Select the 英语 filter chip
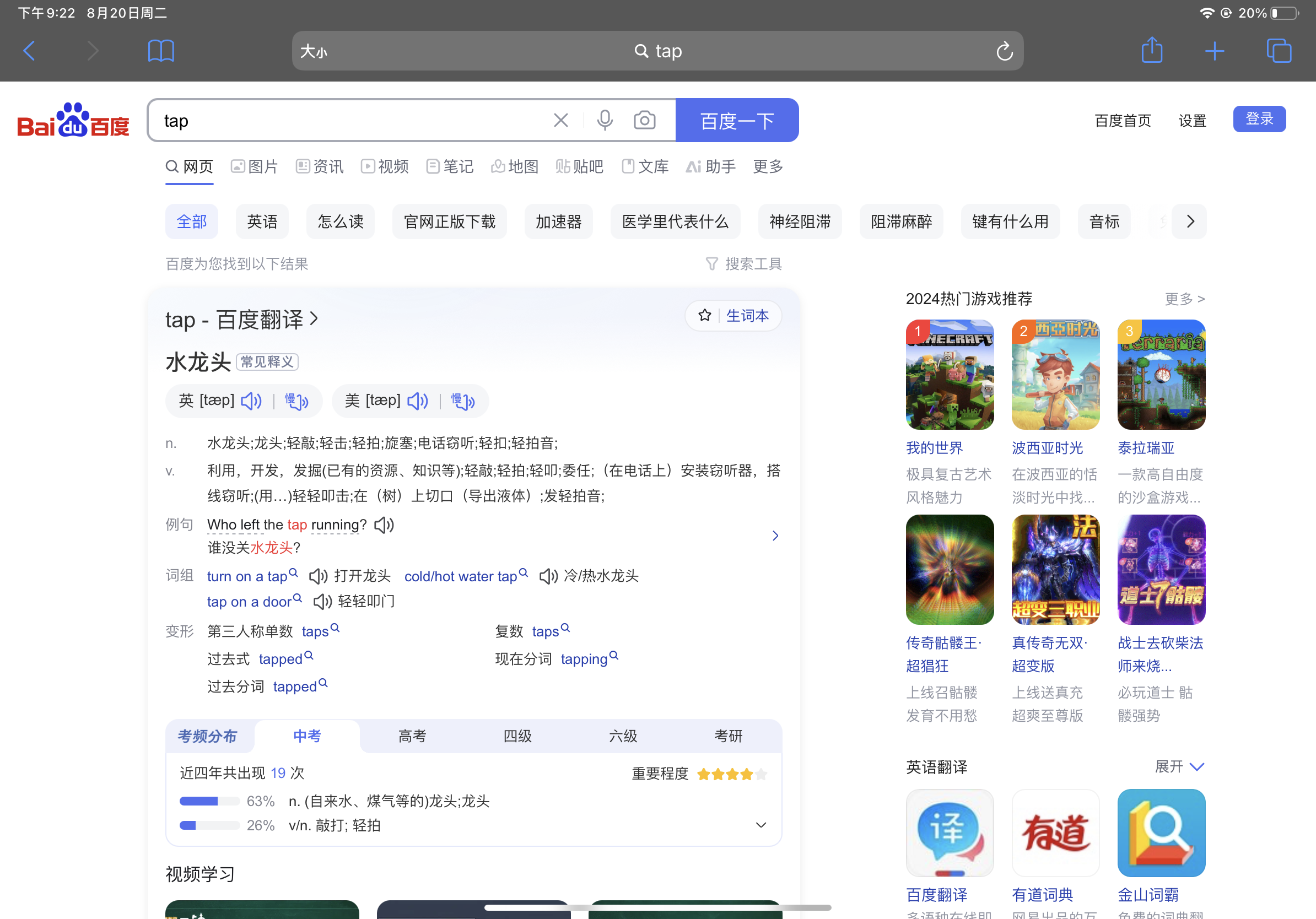This screenshot has width=1316, height=919. [x=262, y=221]
